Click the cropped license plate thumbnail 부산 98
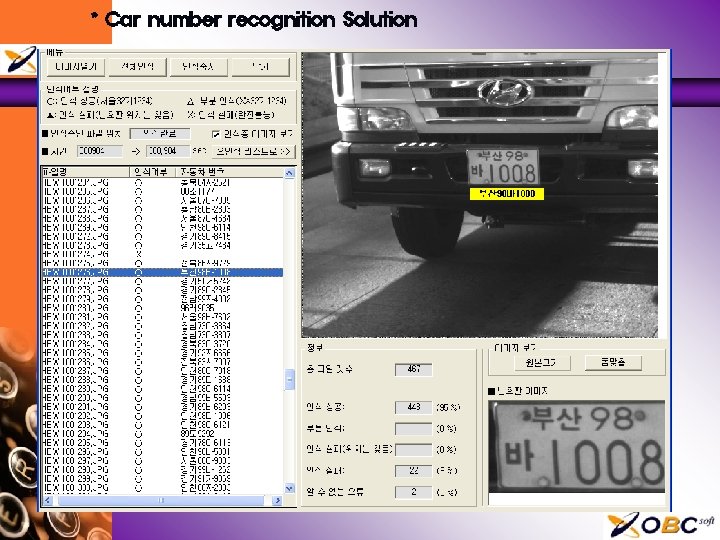 coord(577,446)
